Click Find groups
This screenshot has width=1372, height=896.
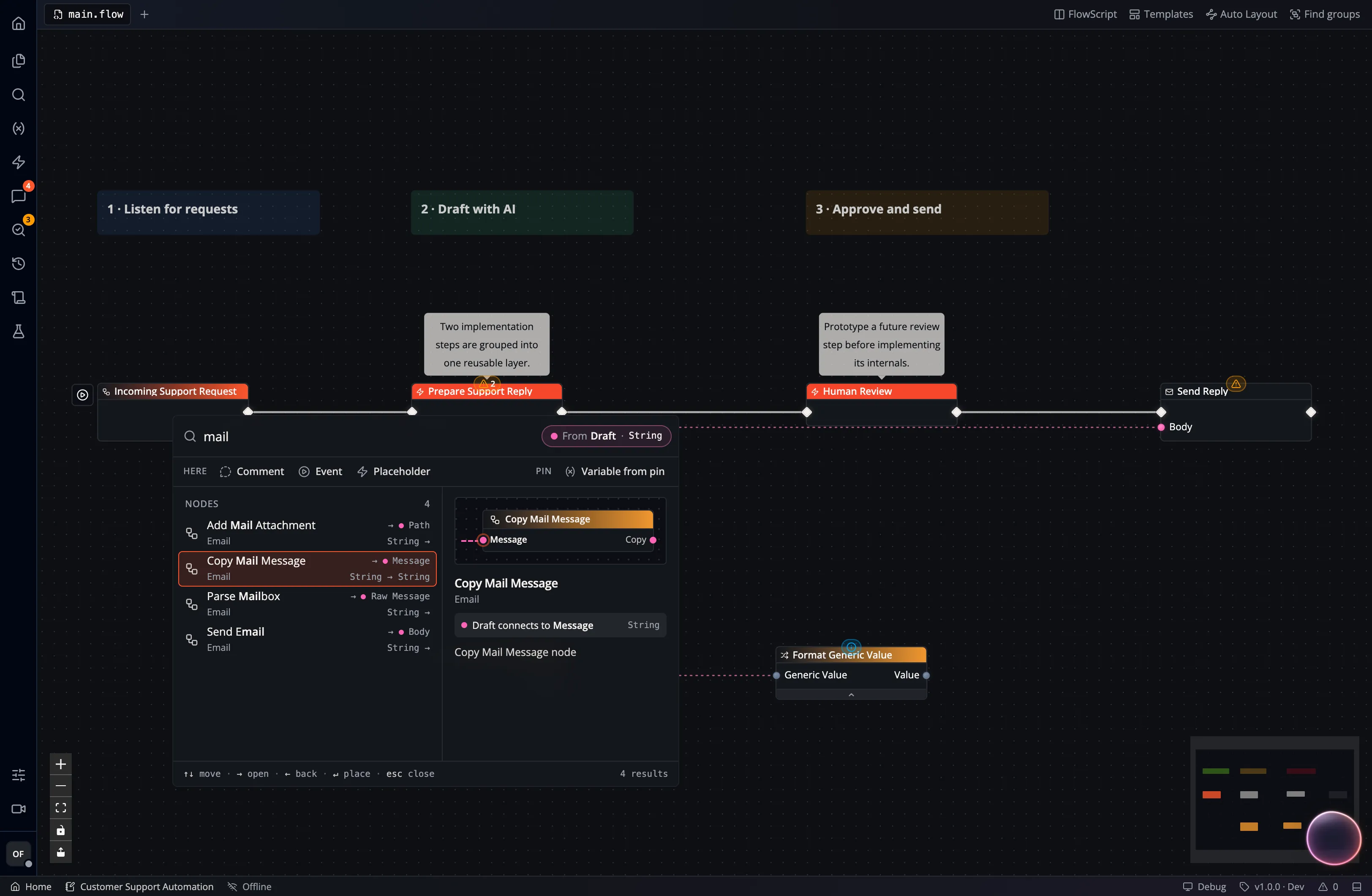(1325, 14)
